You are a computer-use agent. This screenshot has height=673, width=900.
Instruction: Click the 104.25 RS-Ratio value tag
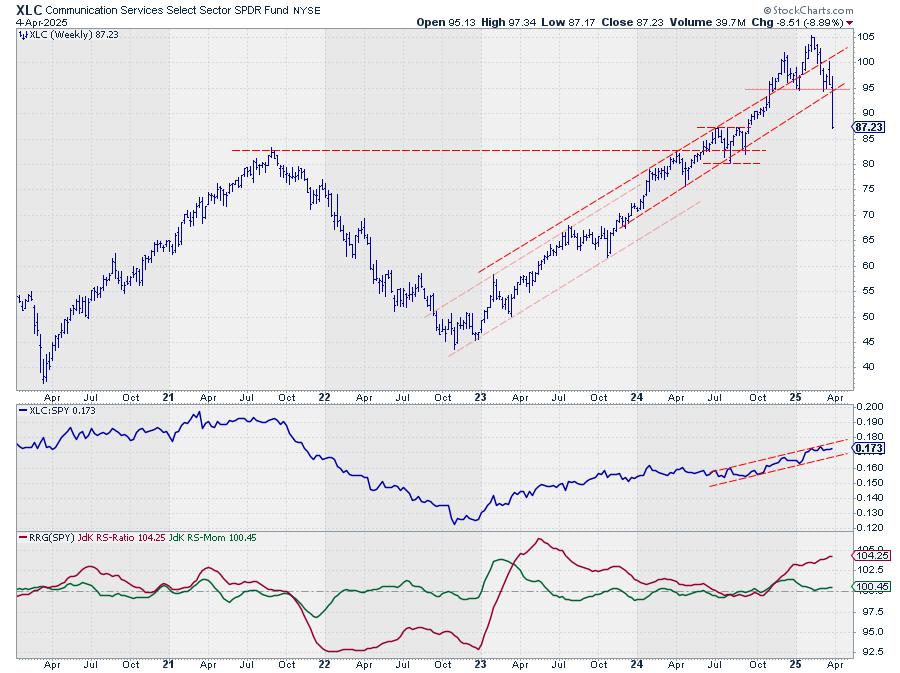coord(866,555)
